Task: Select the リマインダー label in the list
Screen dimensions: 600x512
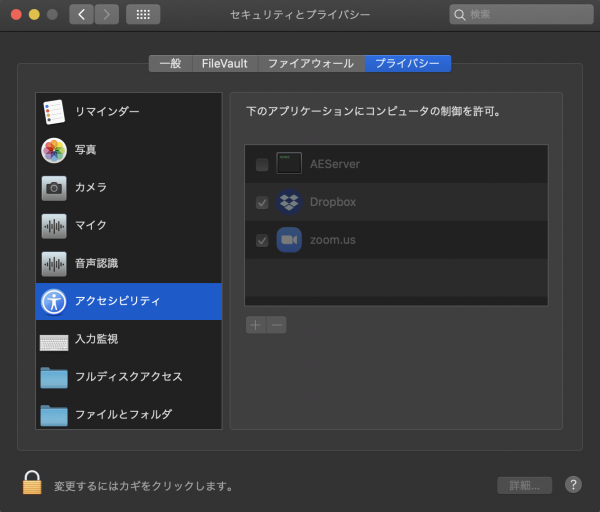Action: click(107, 112)
